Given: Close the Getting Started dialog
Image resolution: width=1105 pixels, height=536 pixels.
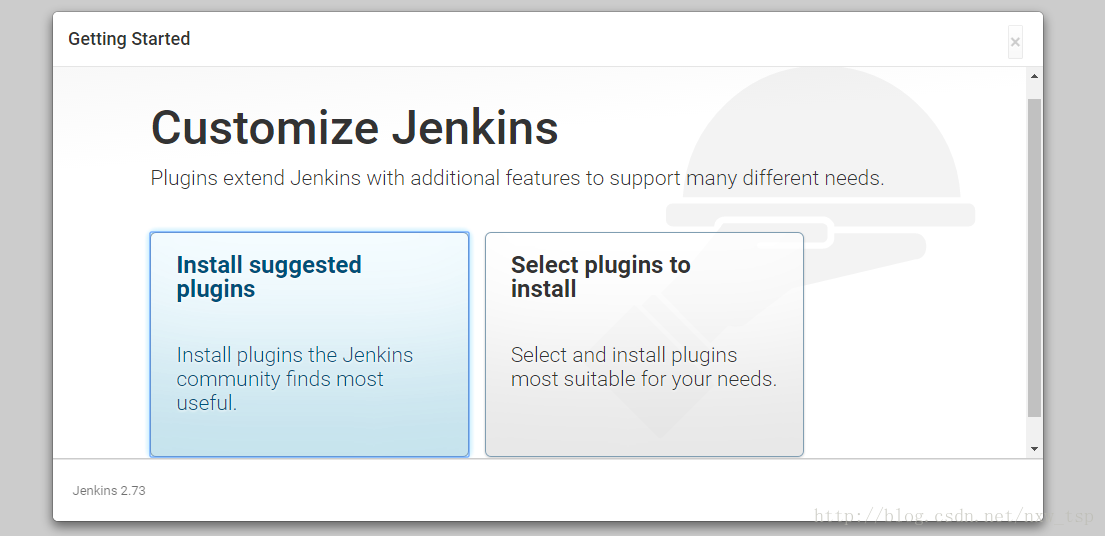Looking at the screenshot, I should coord(1015,42).
